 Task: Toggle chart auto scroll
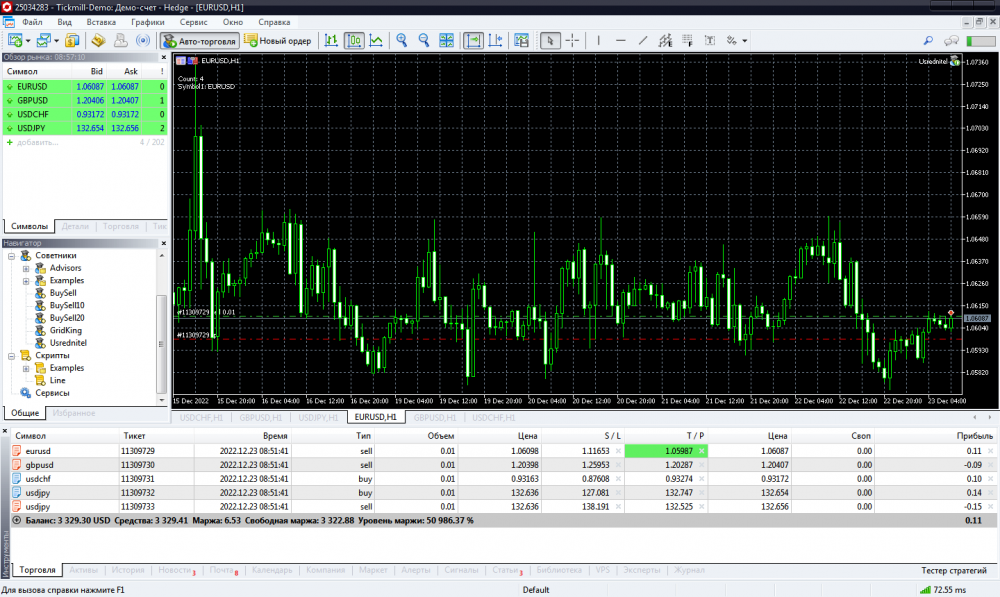[x=473, y=41]
